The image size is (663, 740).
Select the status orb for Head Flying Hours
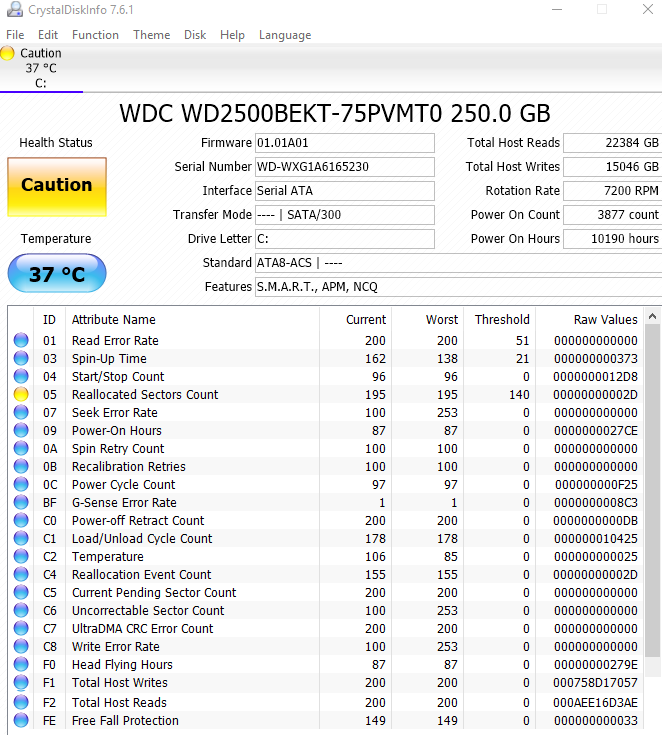click(x=21, y=664)
